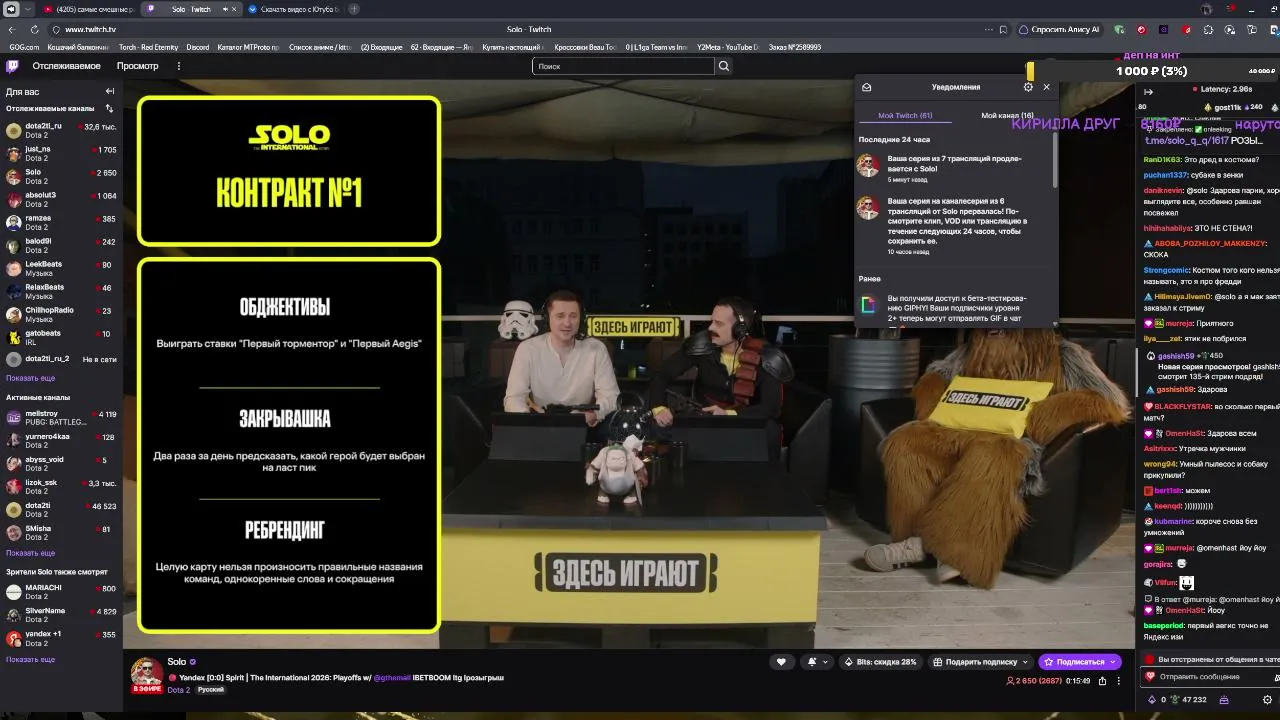
Task: Open Solo streamer avatar on channel info
Action: tap(147, 672)
